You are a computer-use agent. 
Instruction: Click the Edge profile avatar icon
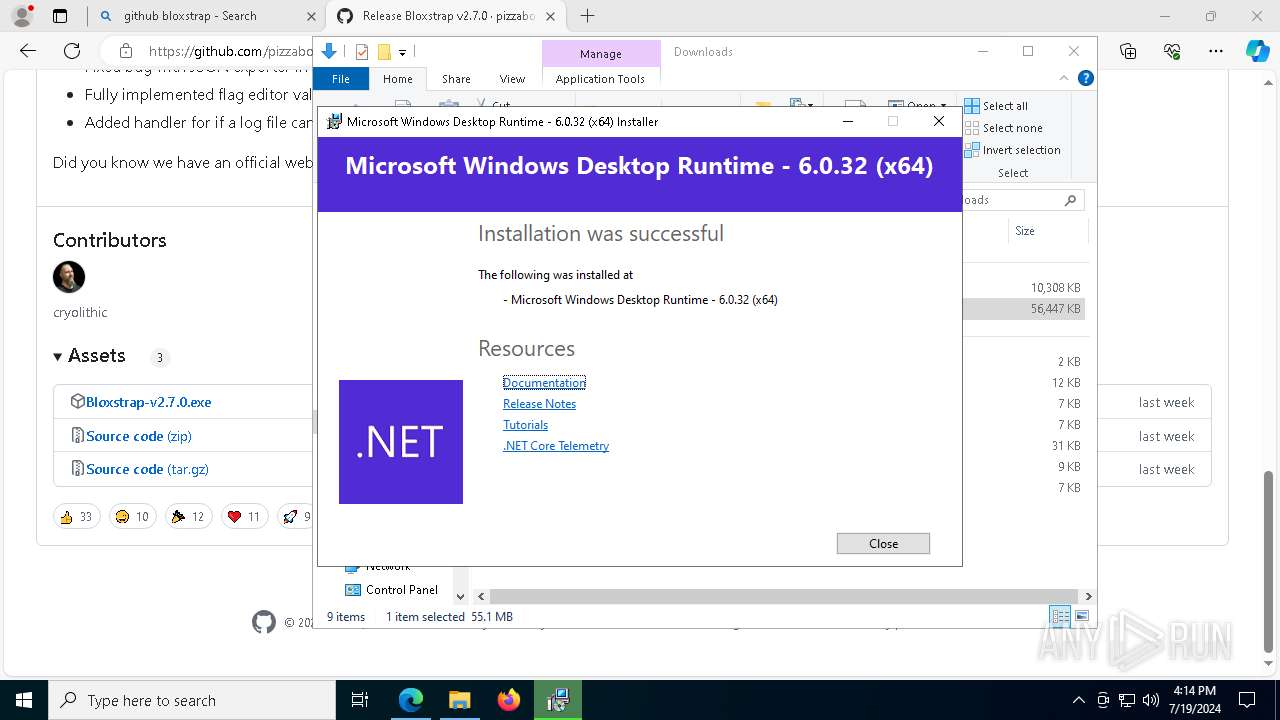click(x=21, y=16)
